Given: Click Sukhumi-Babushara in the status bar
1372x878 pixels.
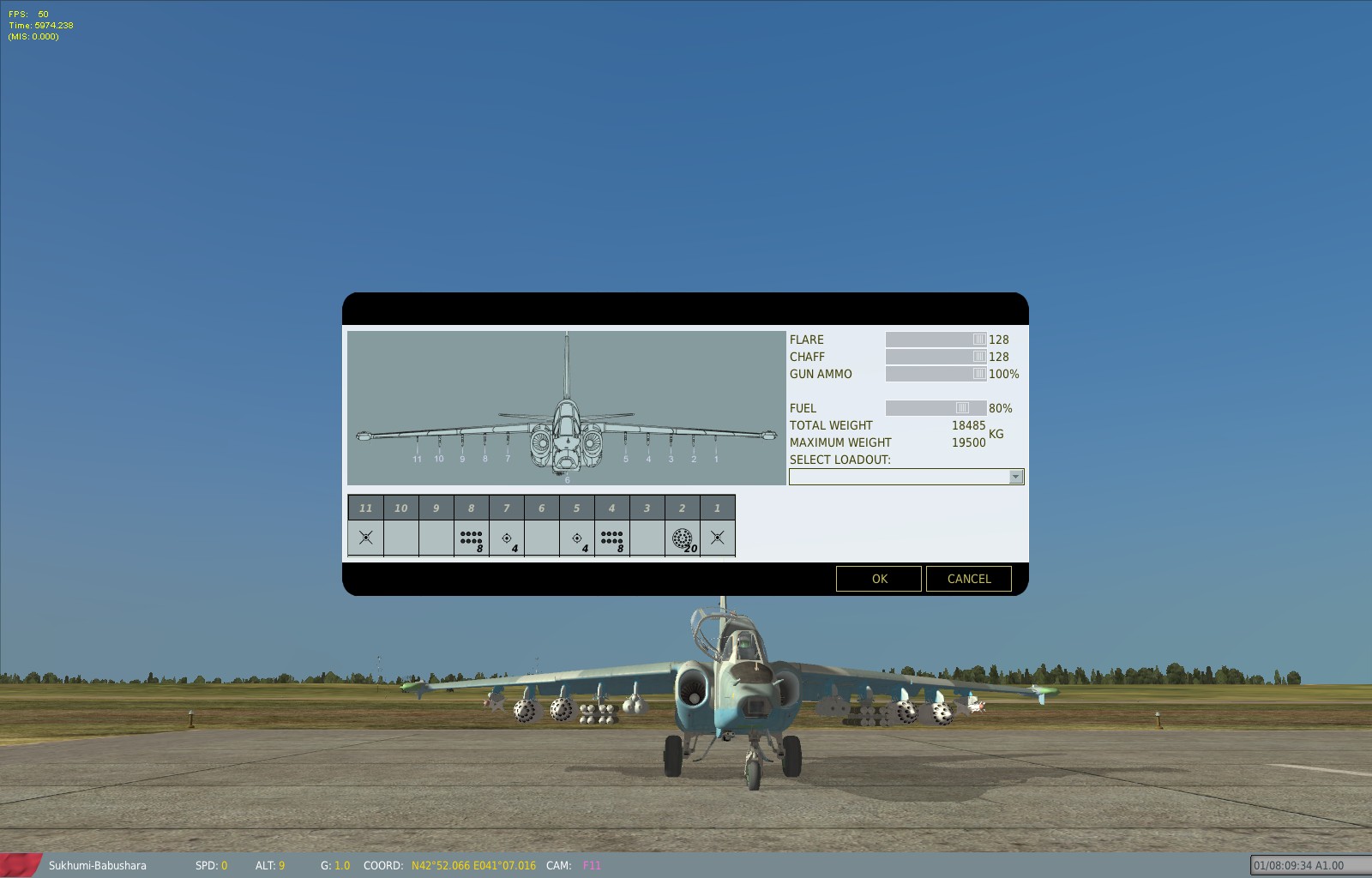Looking at the screenshot, I should point(97,865).
